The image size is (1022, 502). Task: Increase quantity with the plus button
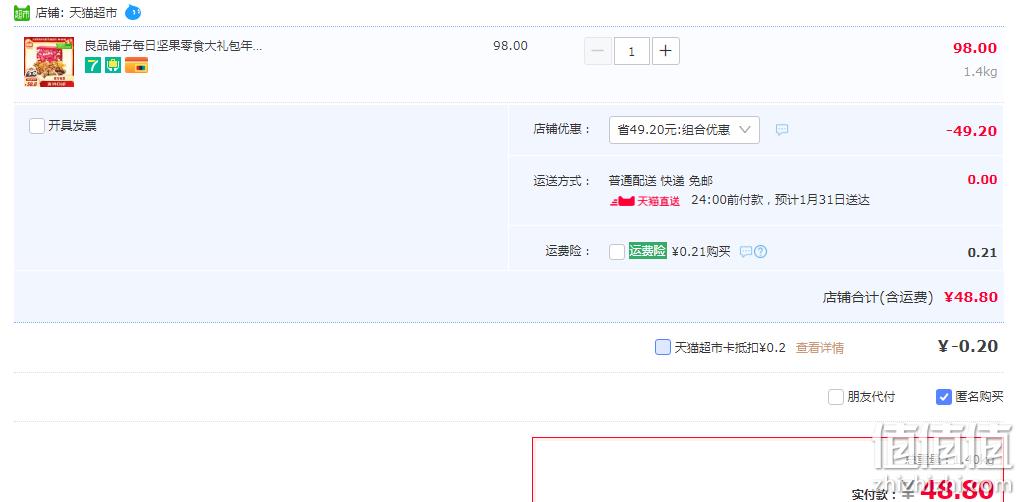[x=665, y=51]
